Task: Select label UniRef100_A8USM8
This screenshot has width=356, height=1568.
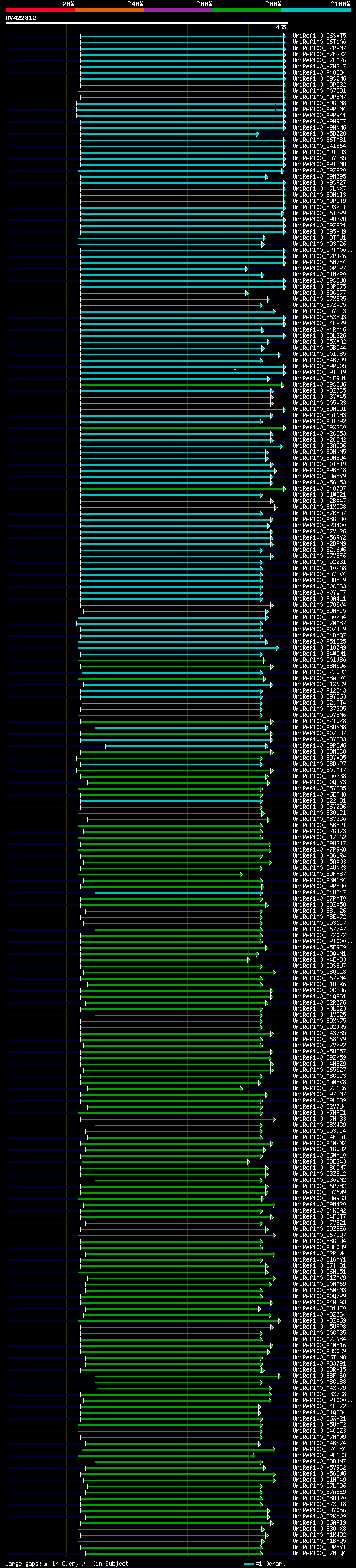Action: click(x=319, y=728)
